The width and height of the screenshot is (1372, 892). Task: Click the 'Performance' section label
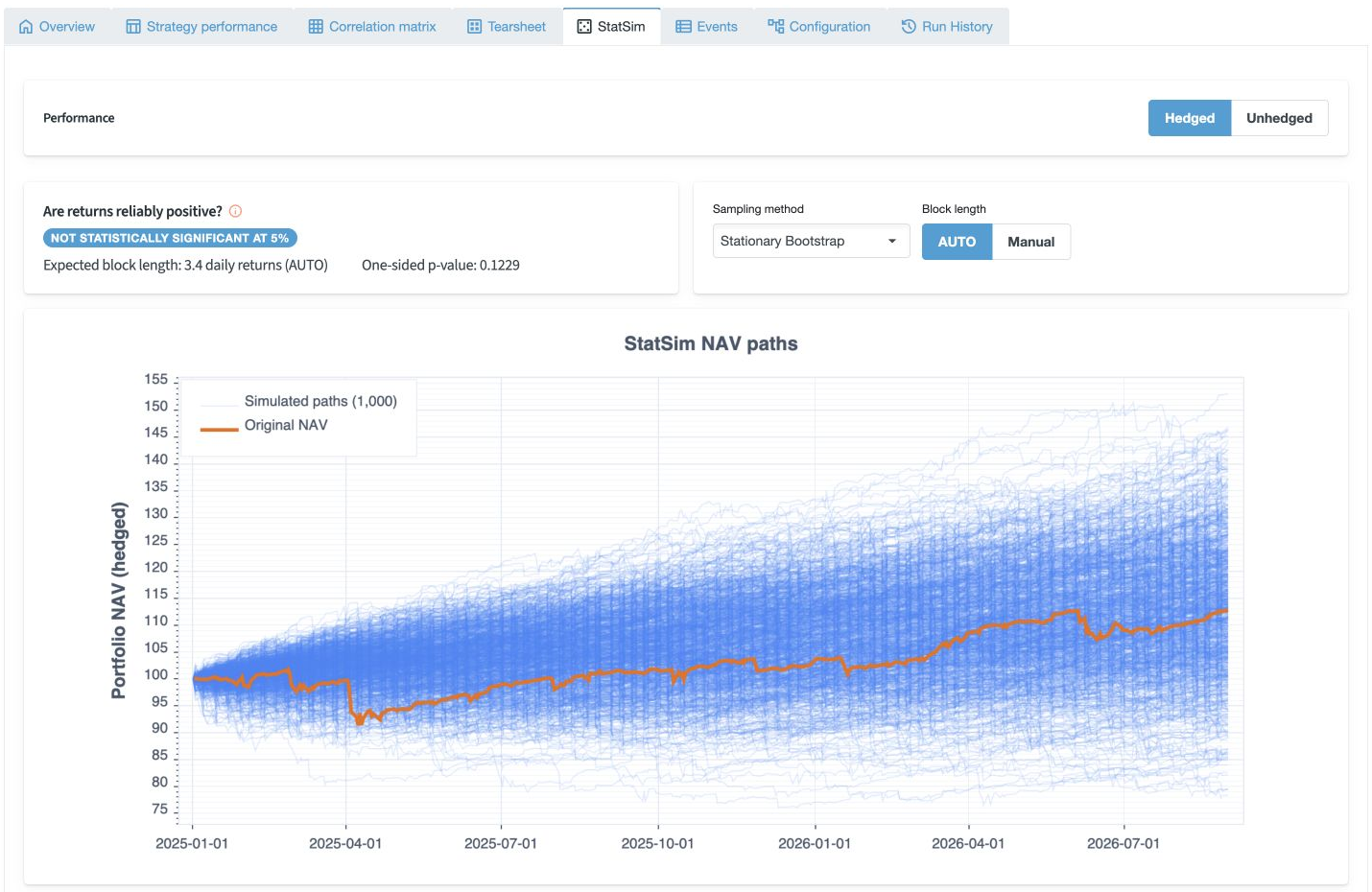[79, 118]
